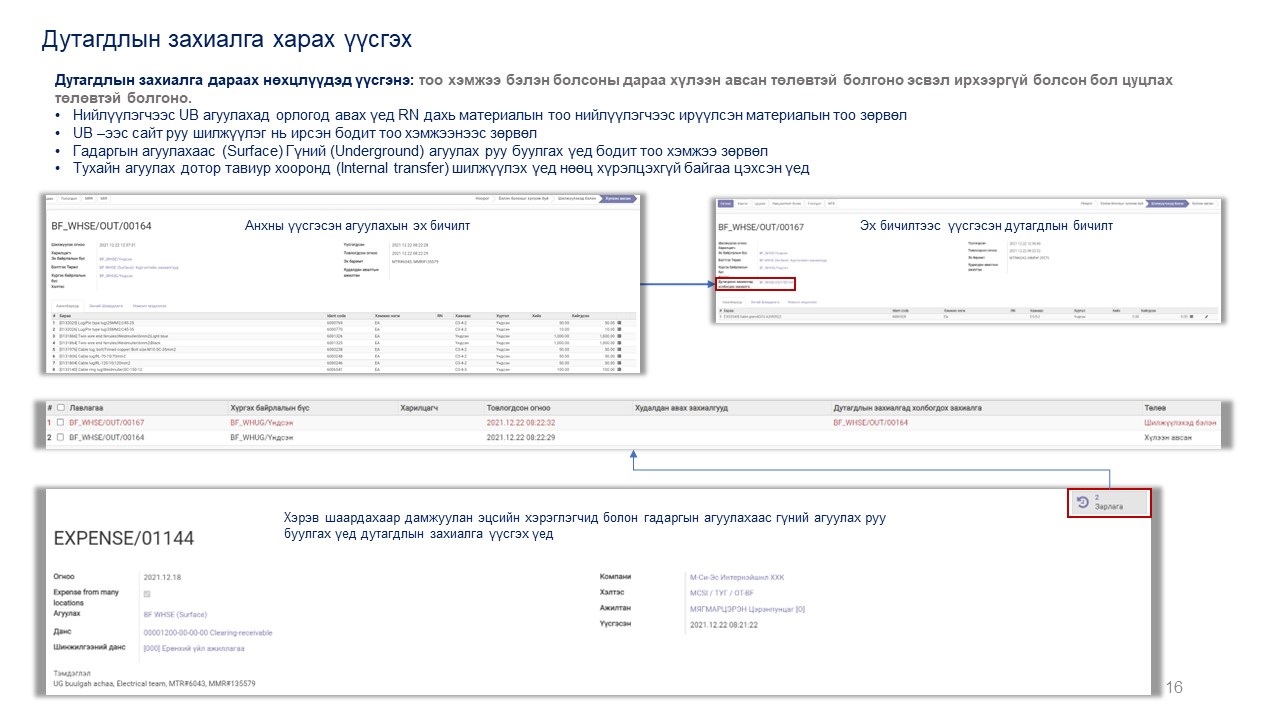This screenshot has width=1280, height=720.
Task: Open the BF WHSE (Surface) warehouse link
Action: 175,614
